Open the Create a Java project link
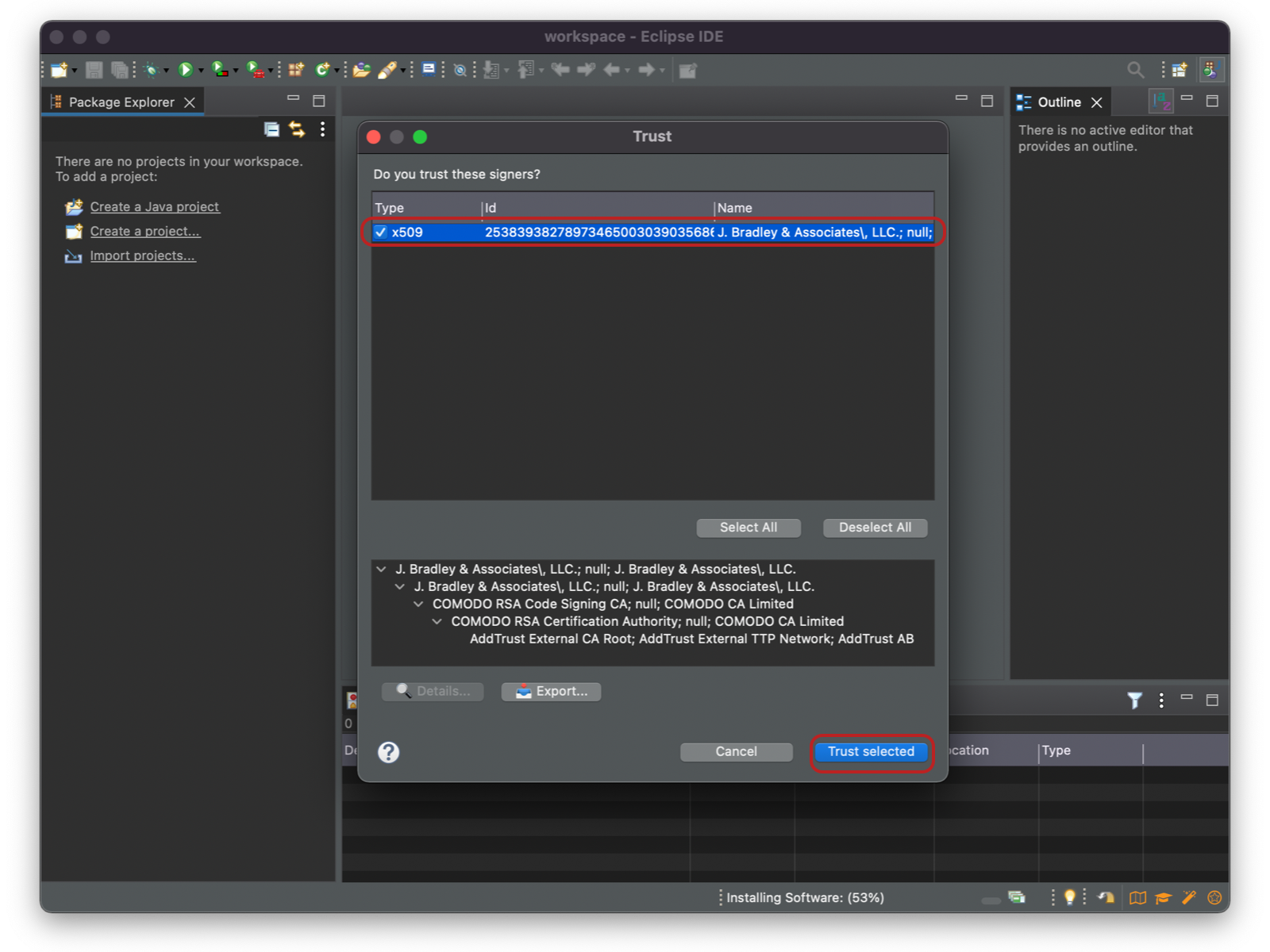1270x952 pixels. [x=155, y=207]
